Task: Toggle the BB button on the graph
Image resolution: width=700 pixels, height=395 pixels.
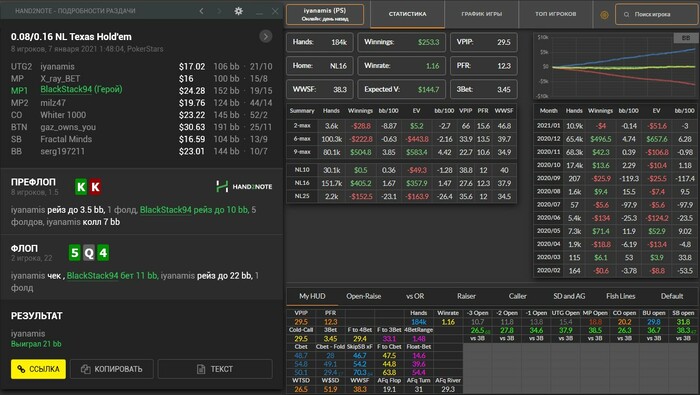Action: click(685, 38)
